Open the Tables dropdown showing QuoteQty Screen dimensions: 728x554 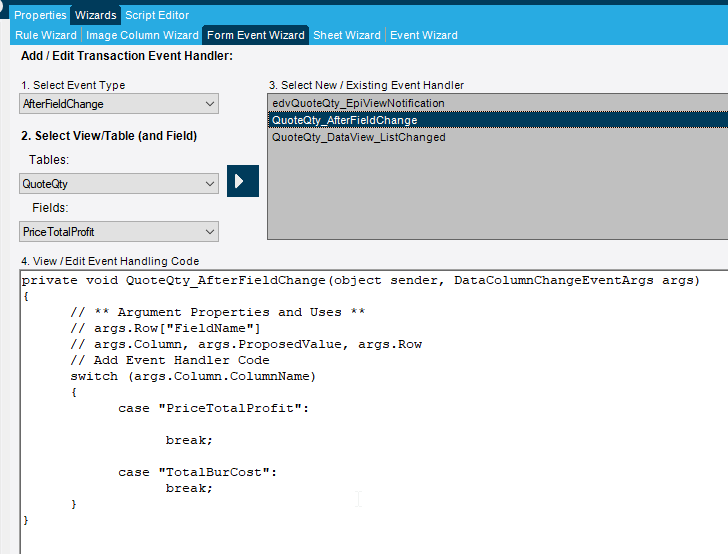[x=119, y=184]
